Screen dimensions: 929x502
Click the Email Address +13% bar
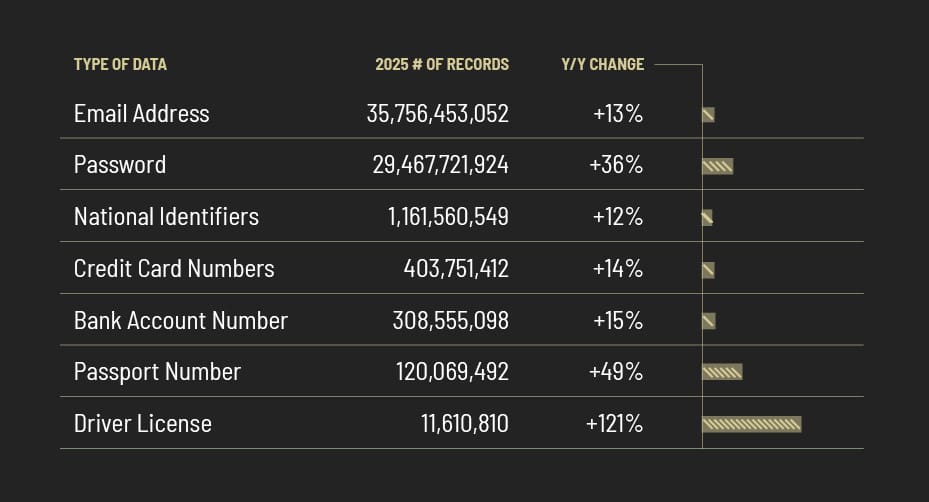(708, 115)
